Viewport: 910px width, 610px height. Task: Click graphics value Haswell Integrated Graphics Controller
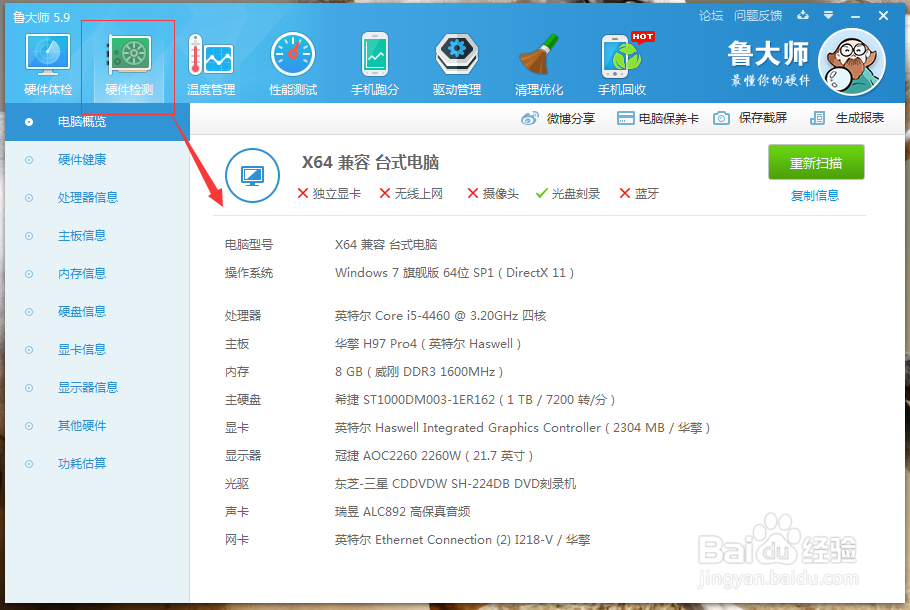pyautogui.click(x=522, y=428)
